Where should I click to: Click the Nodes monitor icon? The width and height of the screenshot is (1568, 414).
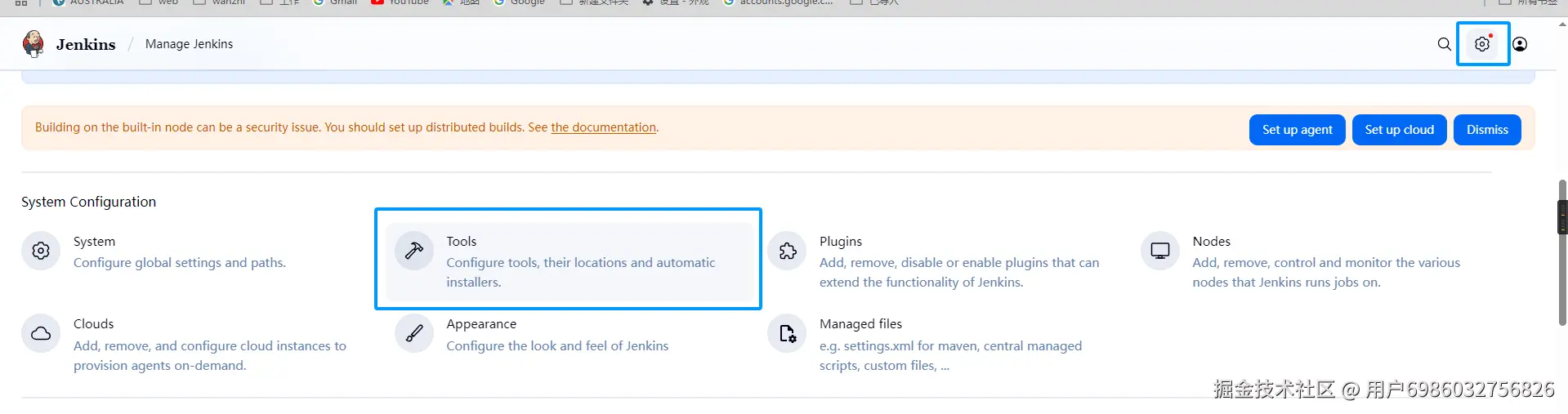pyautogui.click(x=1160, y=251)
